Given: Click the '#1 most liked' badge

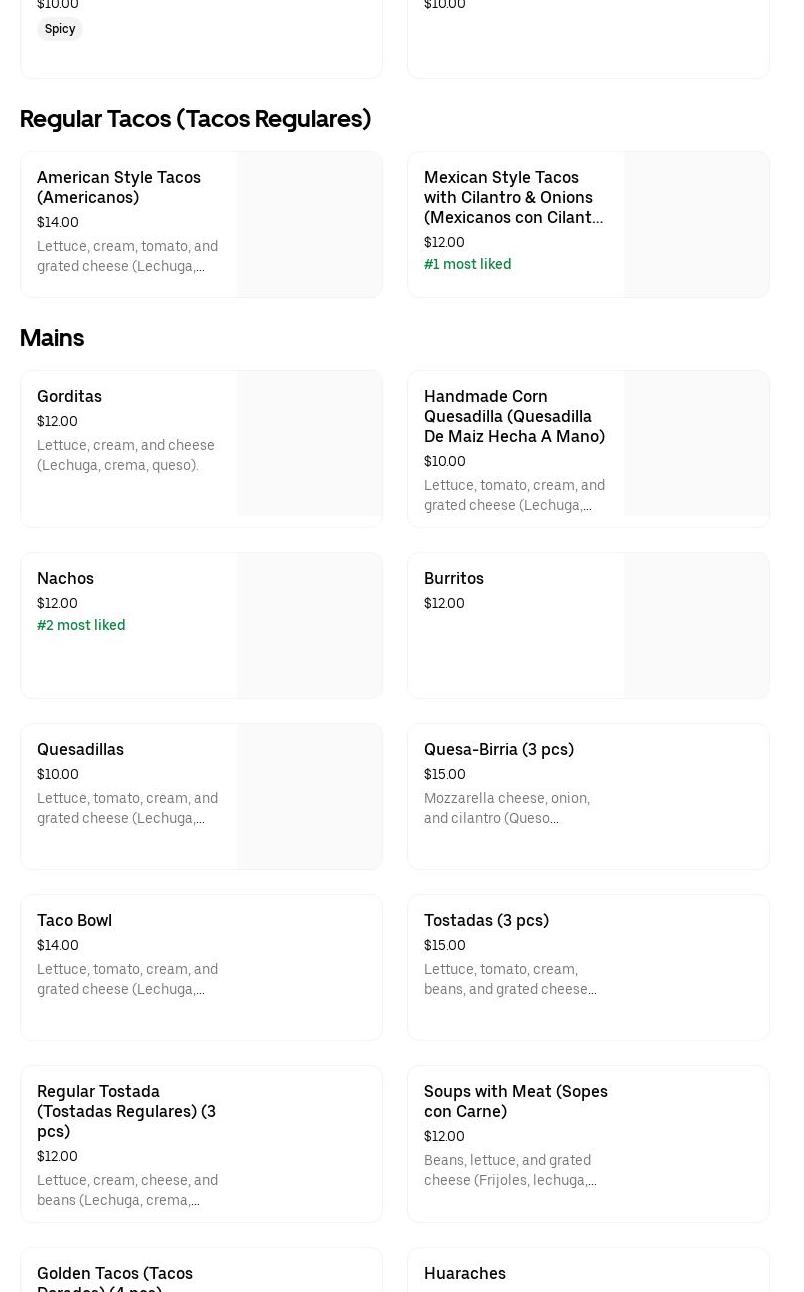Looking at the screenshot, I should [467, 264].
